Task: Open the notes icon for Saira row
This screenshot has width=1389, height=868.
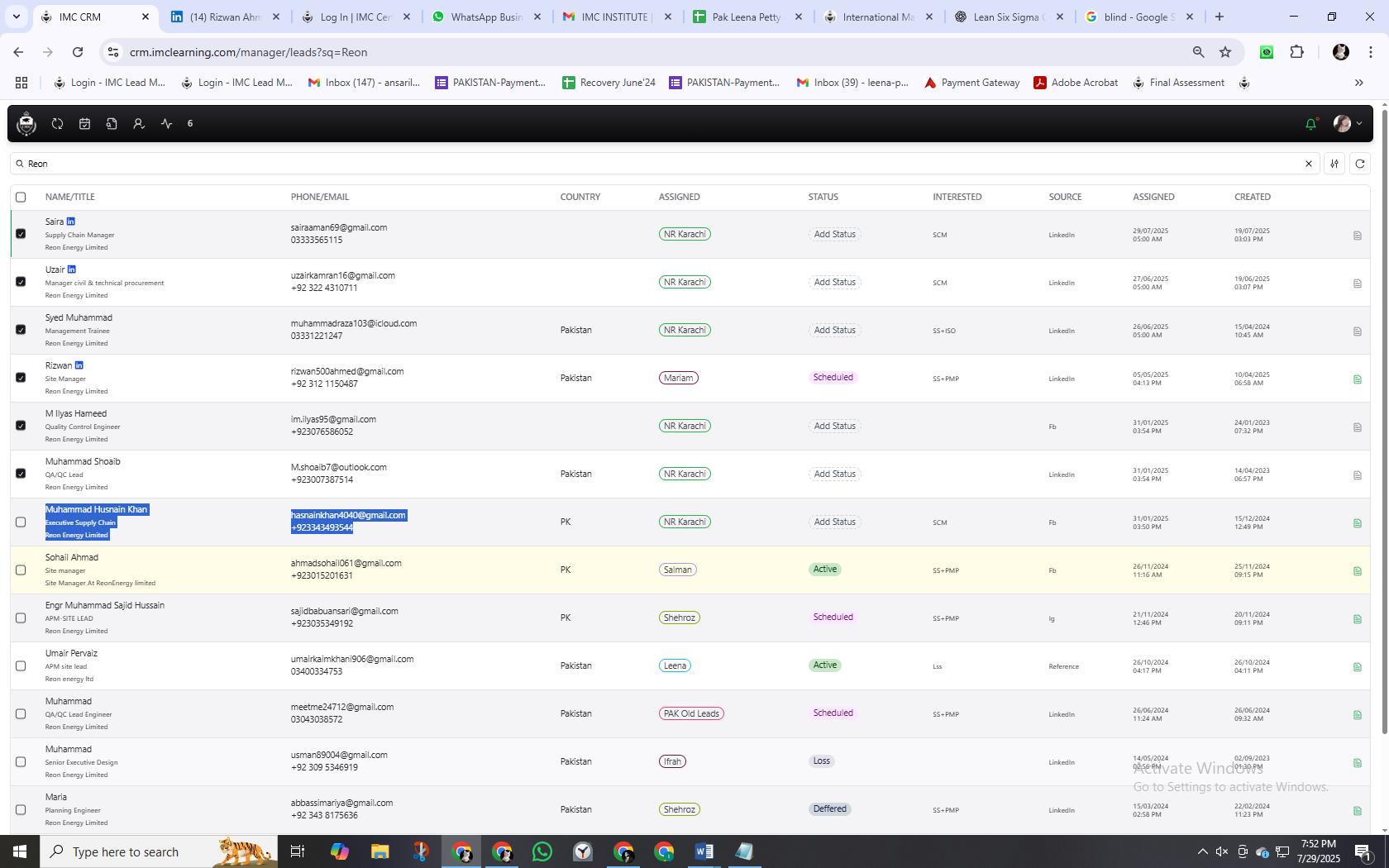Action: coord(1358,236)
